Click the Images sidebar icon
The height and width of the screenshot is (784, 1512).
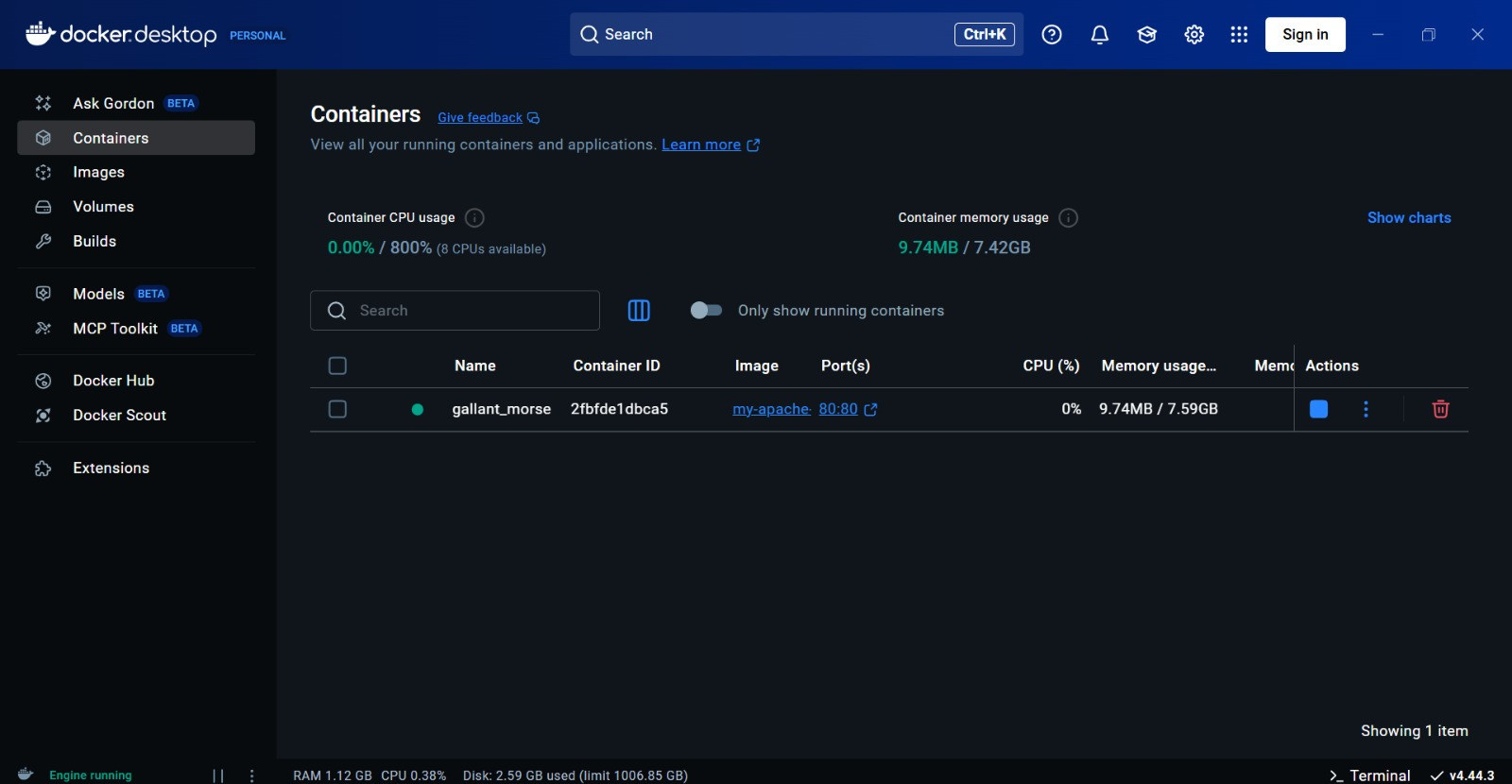click(x=43, y=172)
